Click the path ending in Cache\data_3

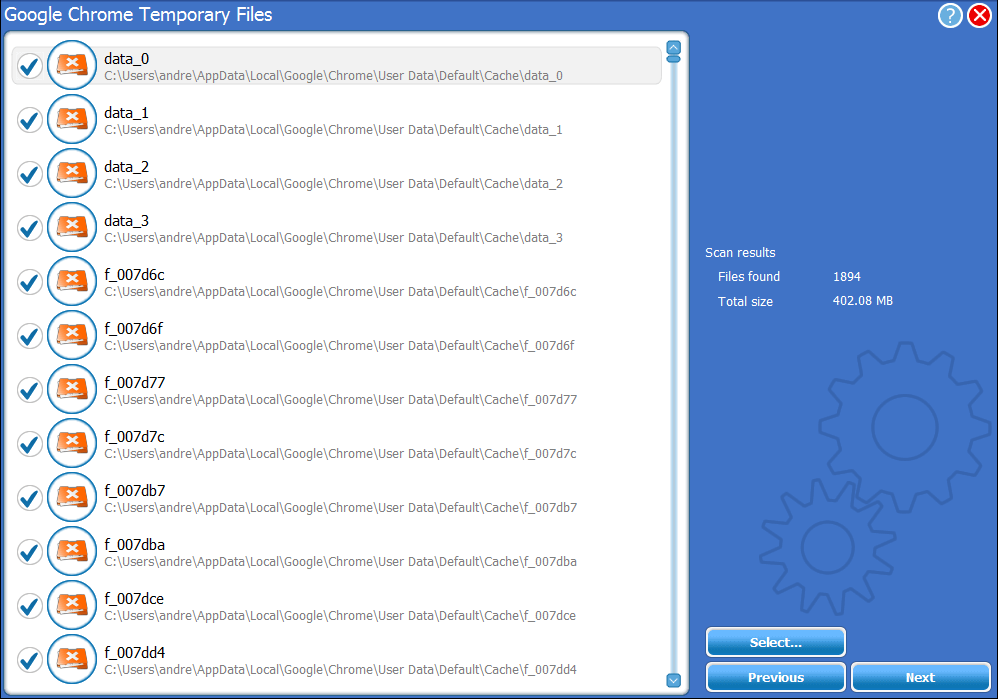click(x=334, y=238)
